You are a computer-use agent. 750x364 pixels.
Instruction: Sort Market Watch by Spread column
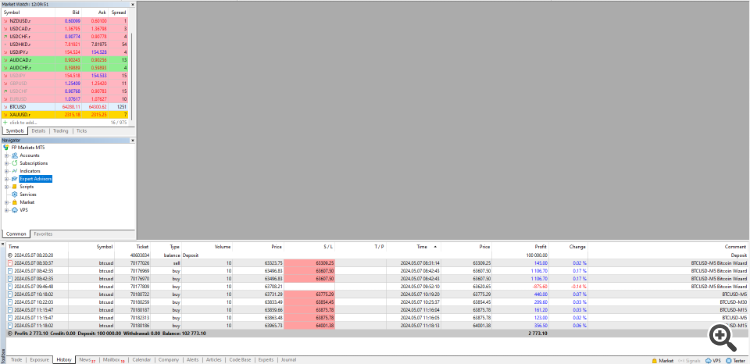click(x=119, y=12)
